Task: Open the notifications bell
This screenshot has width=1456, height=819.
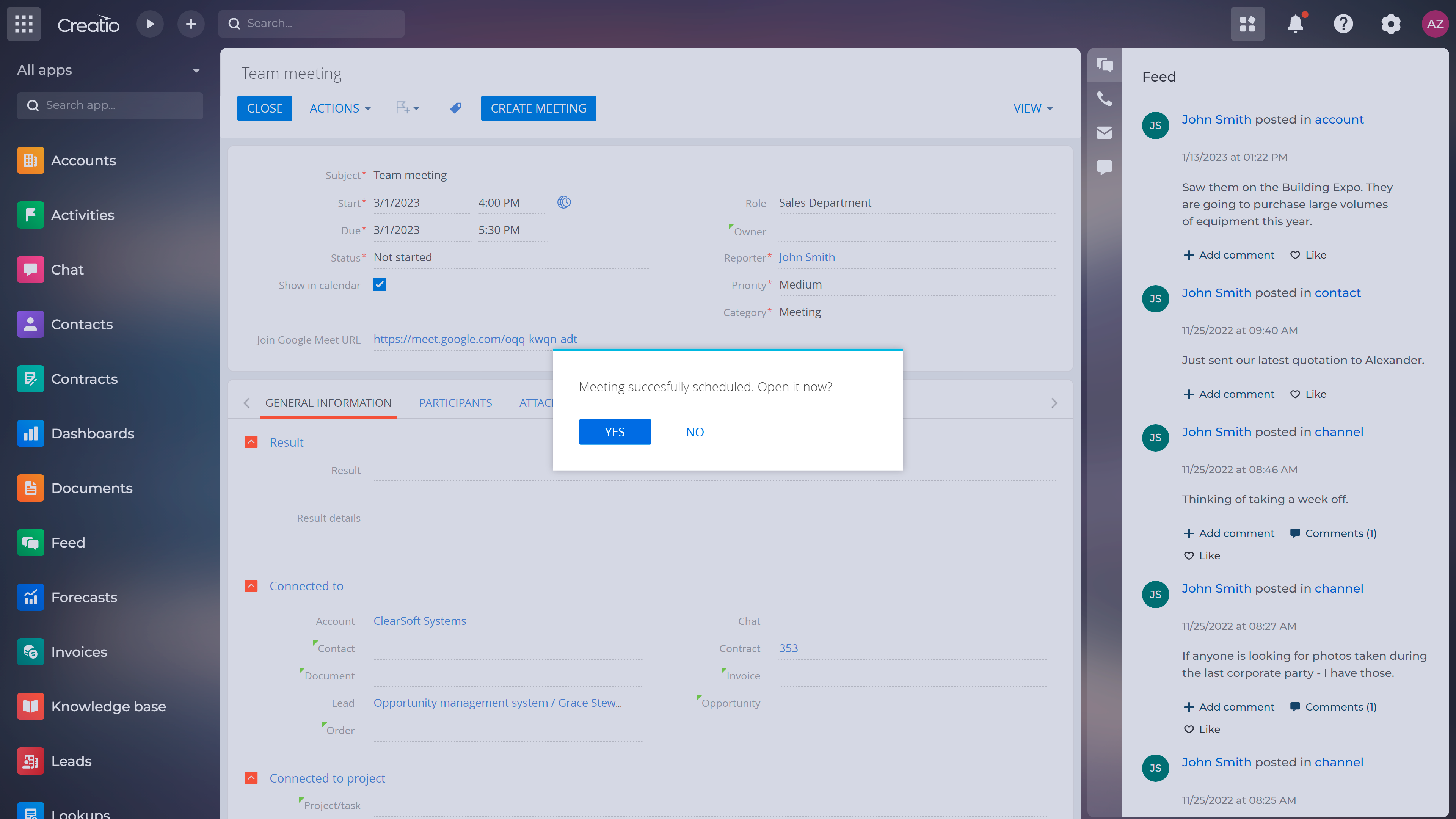Action: tap(1296, 24)
